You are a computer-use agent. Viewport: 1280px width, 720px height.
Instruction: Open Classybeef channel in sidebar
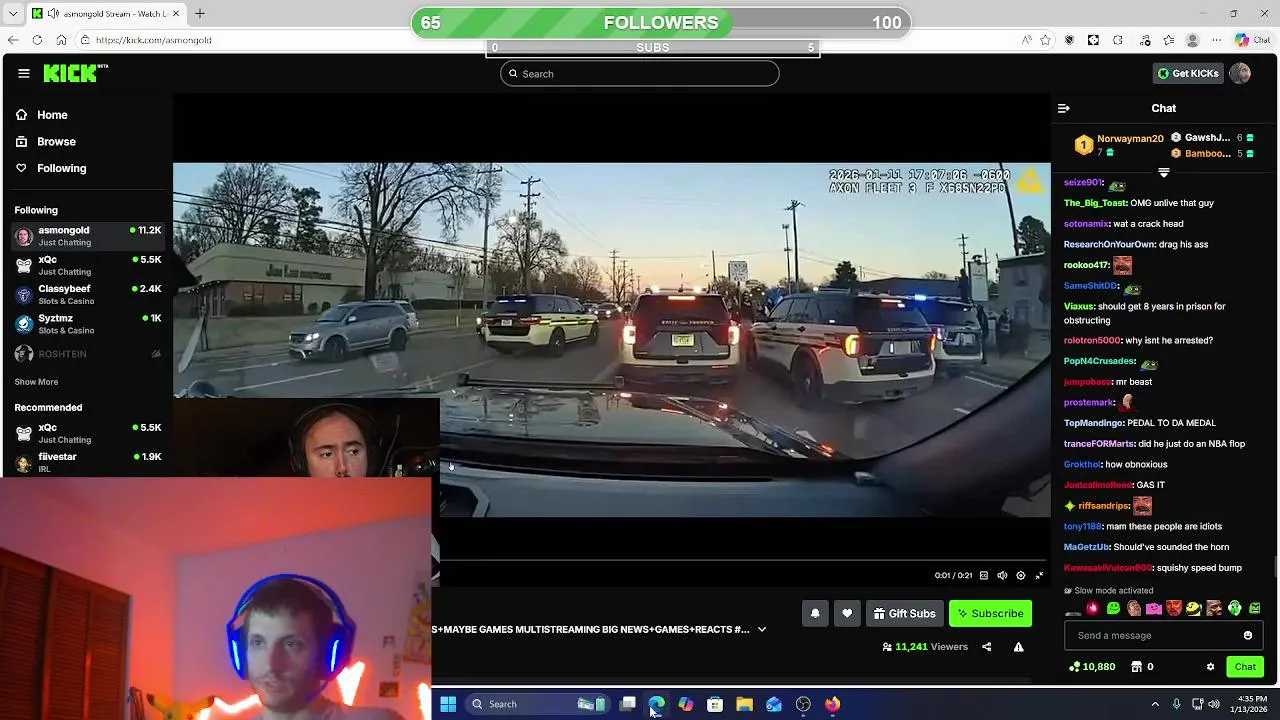(x=88, y=295)
